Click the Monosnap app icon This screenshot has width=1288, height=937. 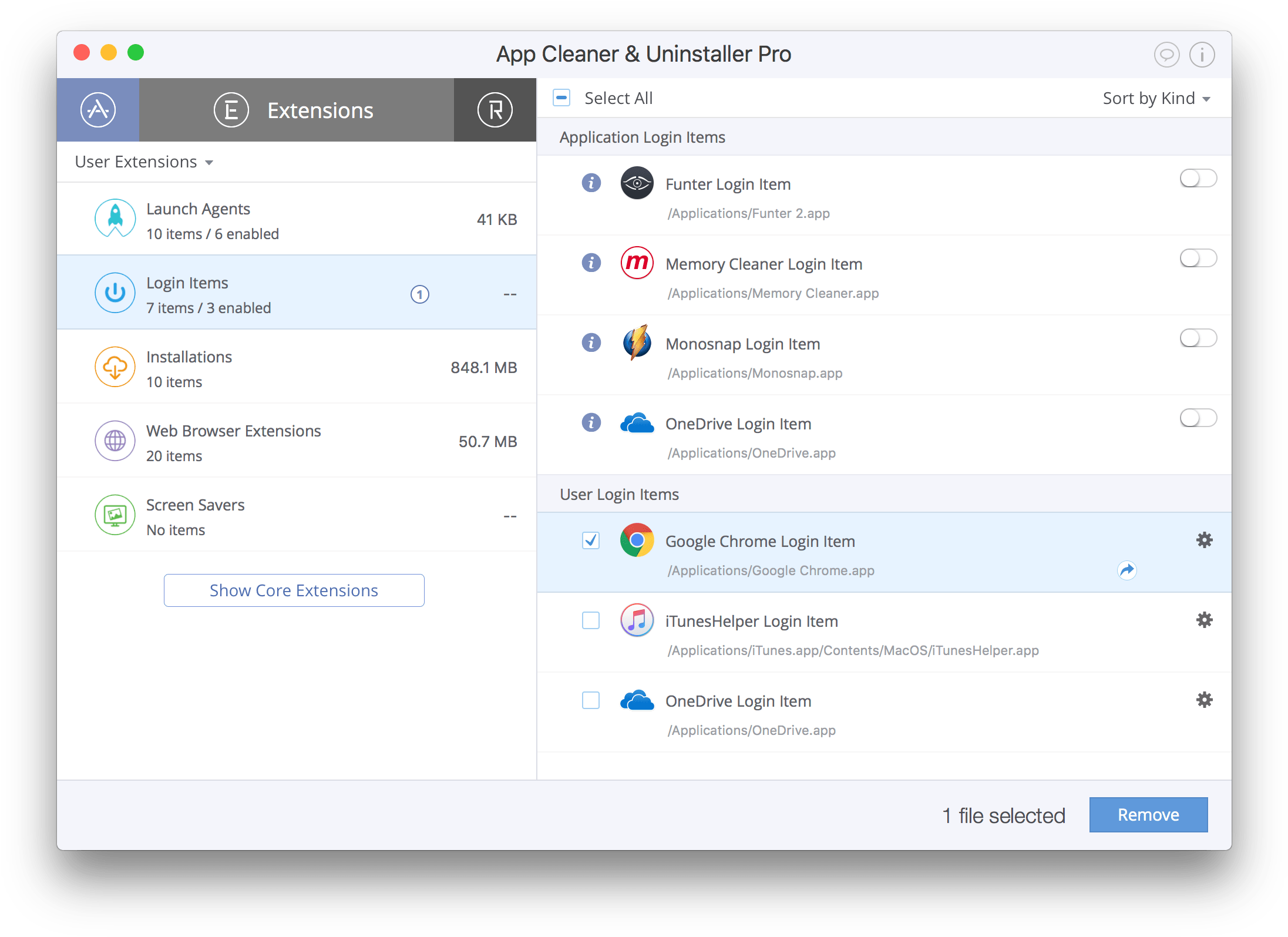(x=637, y=342)
